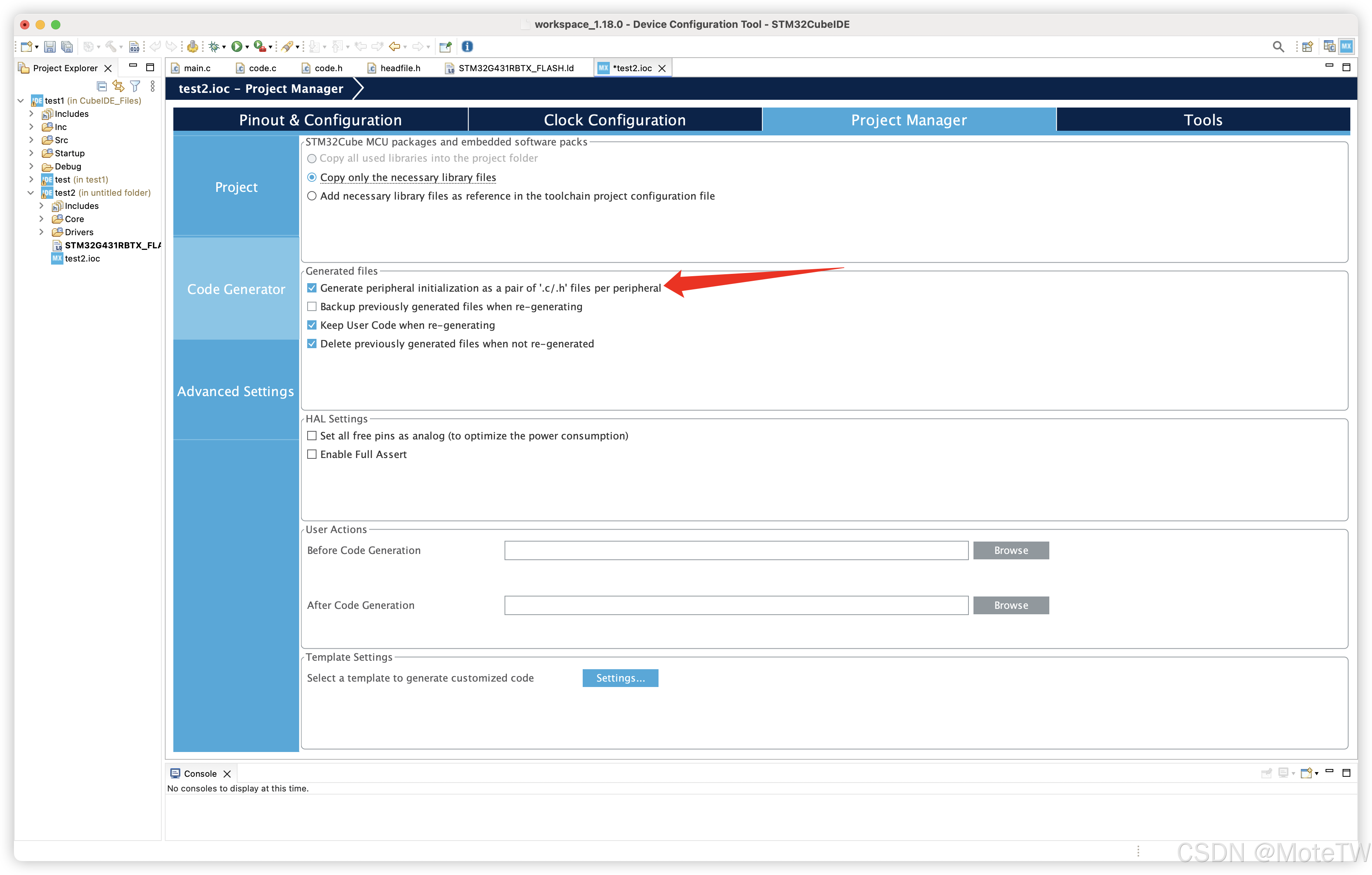Expand the Core folder in test2

click(x=41, y=219)
